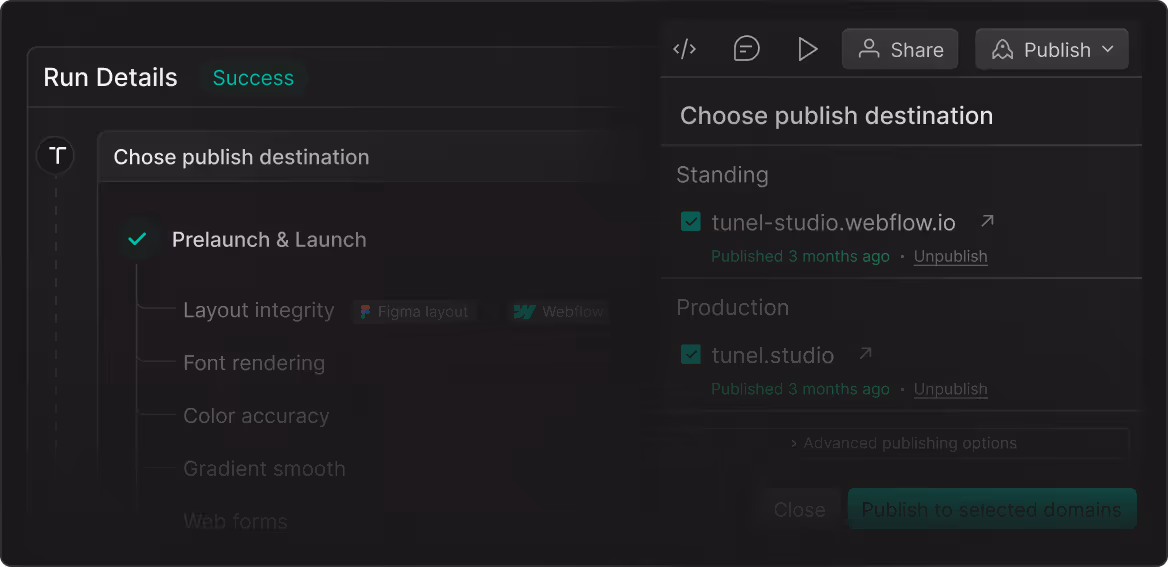Select the Web forms item

tap(235, 521)
